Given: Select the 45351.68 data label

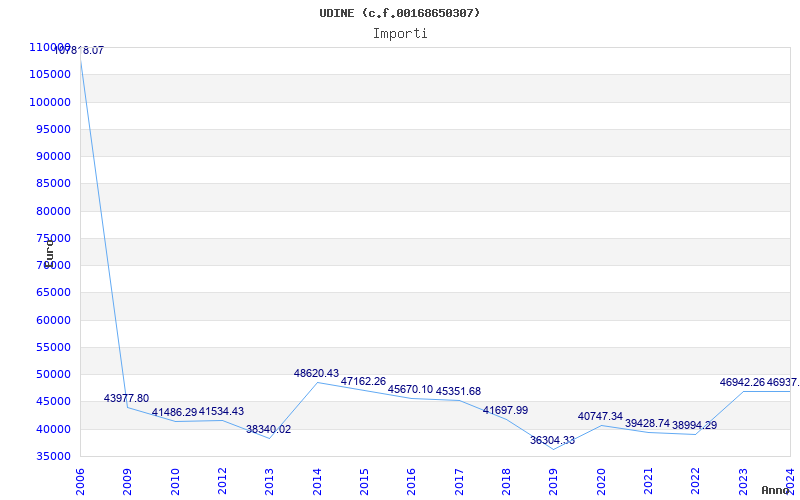Looking at the screenshot, I should [x=458, y=391].
